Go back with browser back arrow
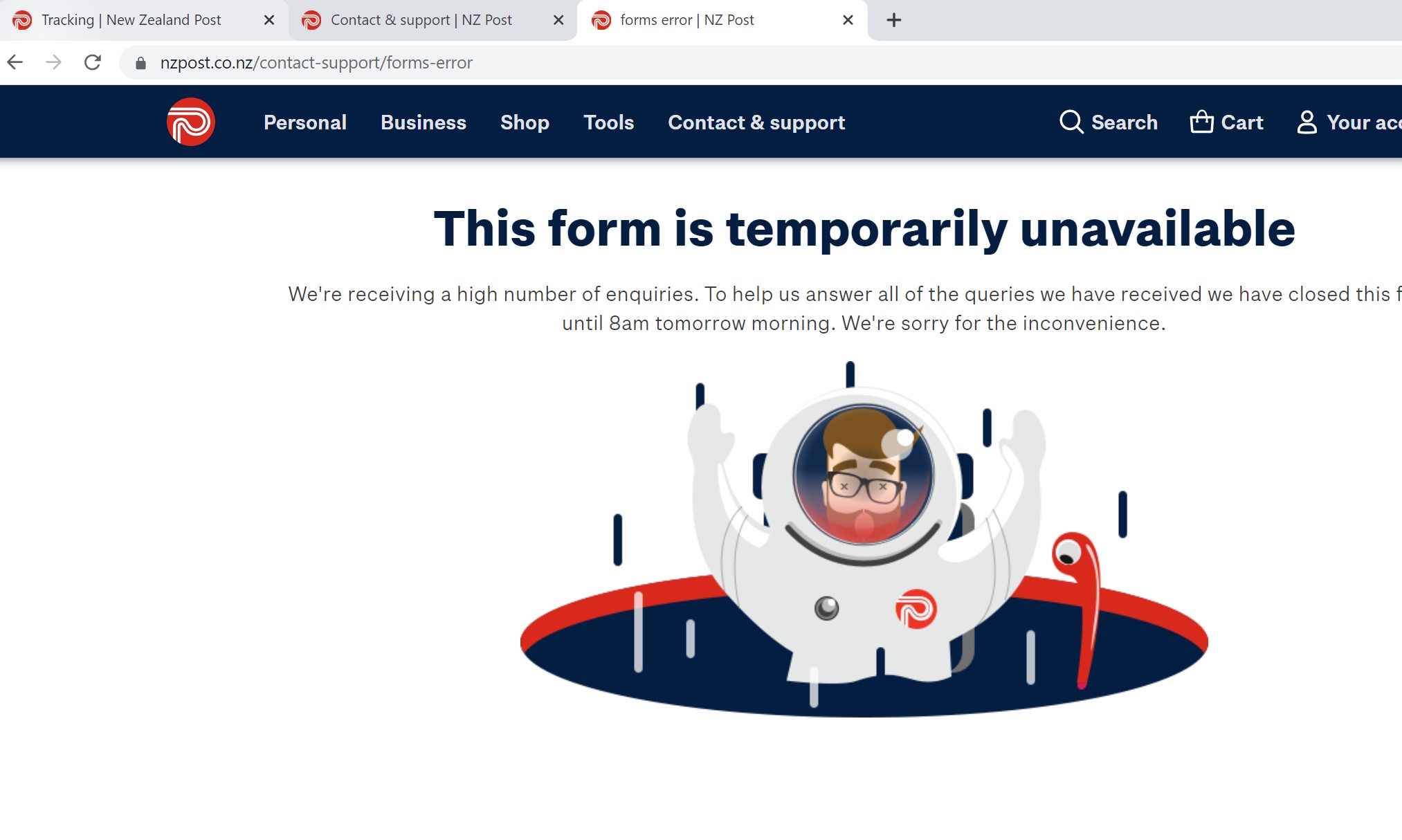 tap(15, 63)
